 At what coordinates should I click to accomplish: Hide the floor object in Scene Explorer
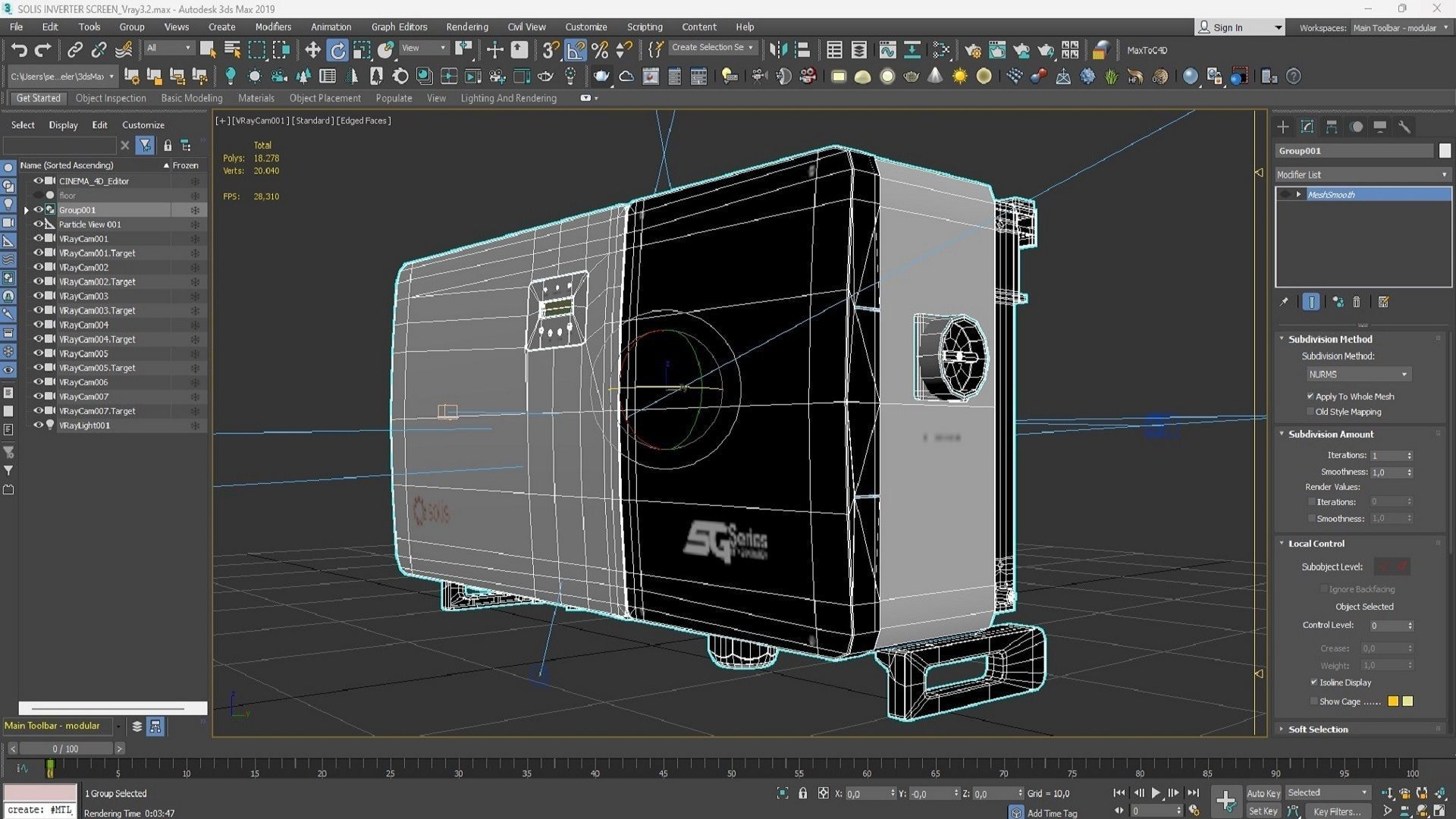pyautogui.click(x=39, y=195)
